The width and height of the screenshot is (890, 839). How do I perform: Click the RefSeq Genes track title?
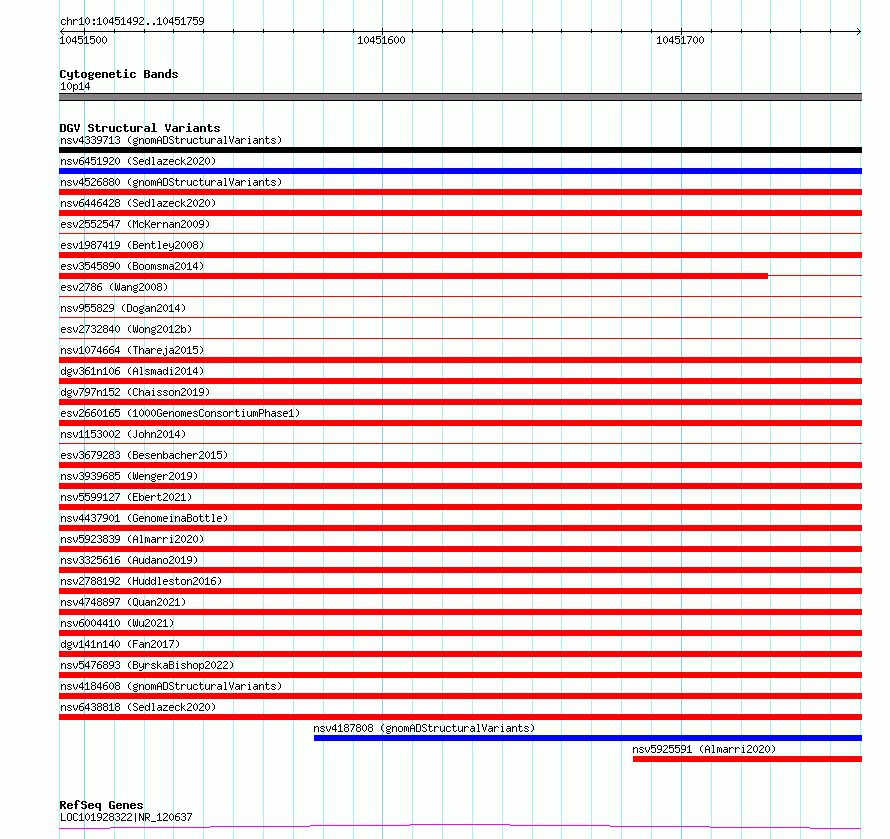pos(101,805)
